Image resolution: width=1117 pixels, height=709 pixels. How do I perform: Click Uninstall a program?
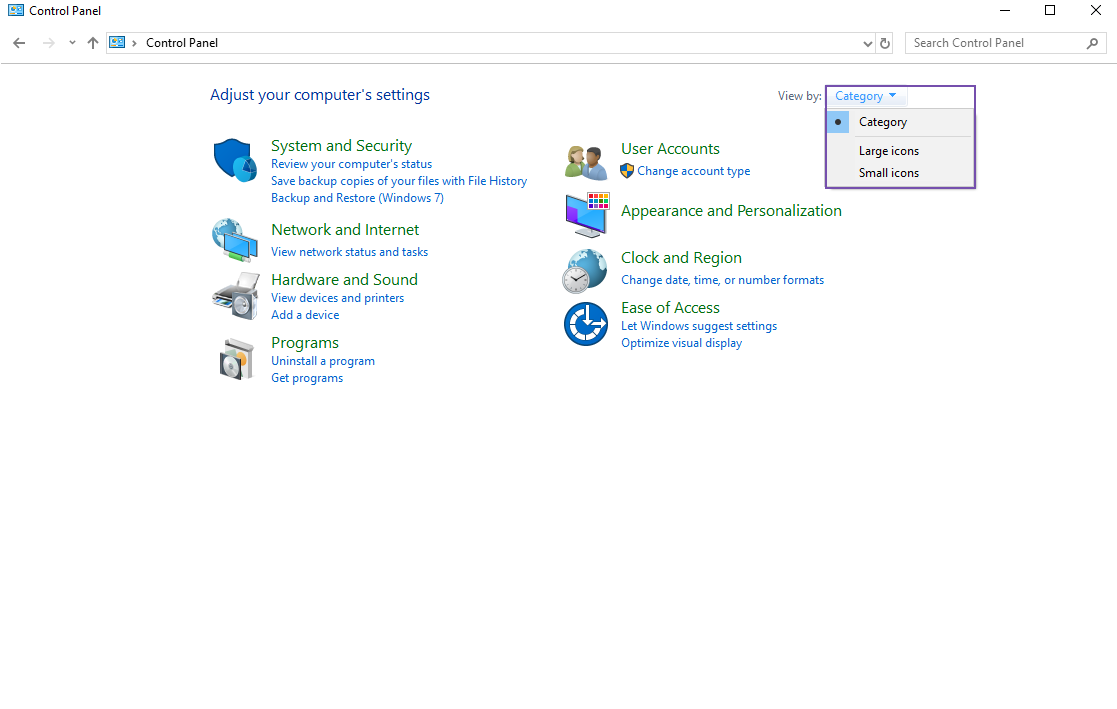point(323,361)
